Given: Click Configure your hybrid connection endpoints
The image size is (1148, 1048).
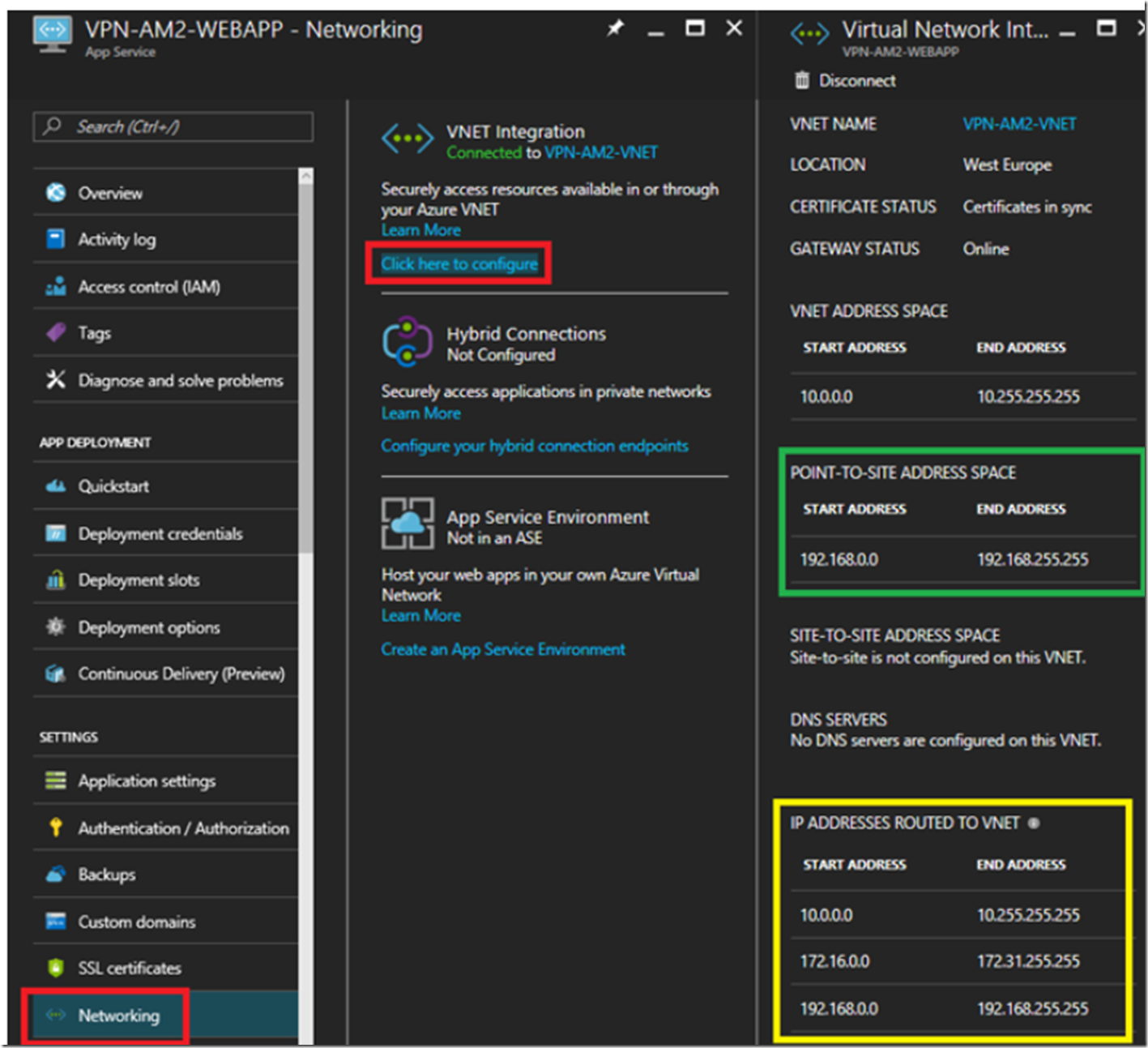Looking at the screenshot, I should (x=535, y=446).
